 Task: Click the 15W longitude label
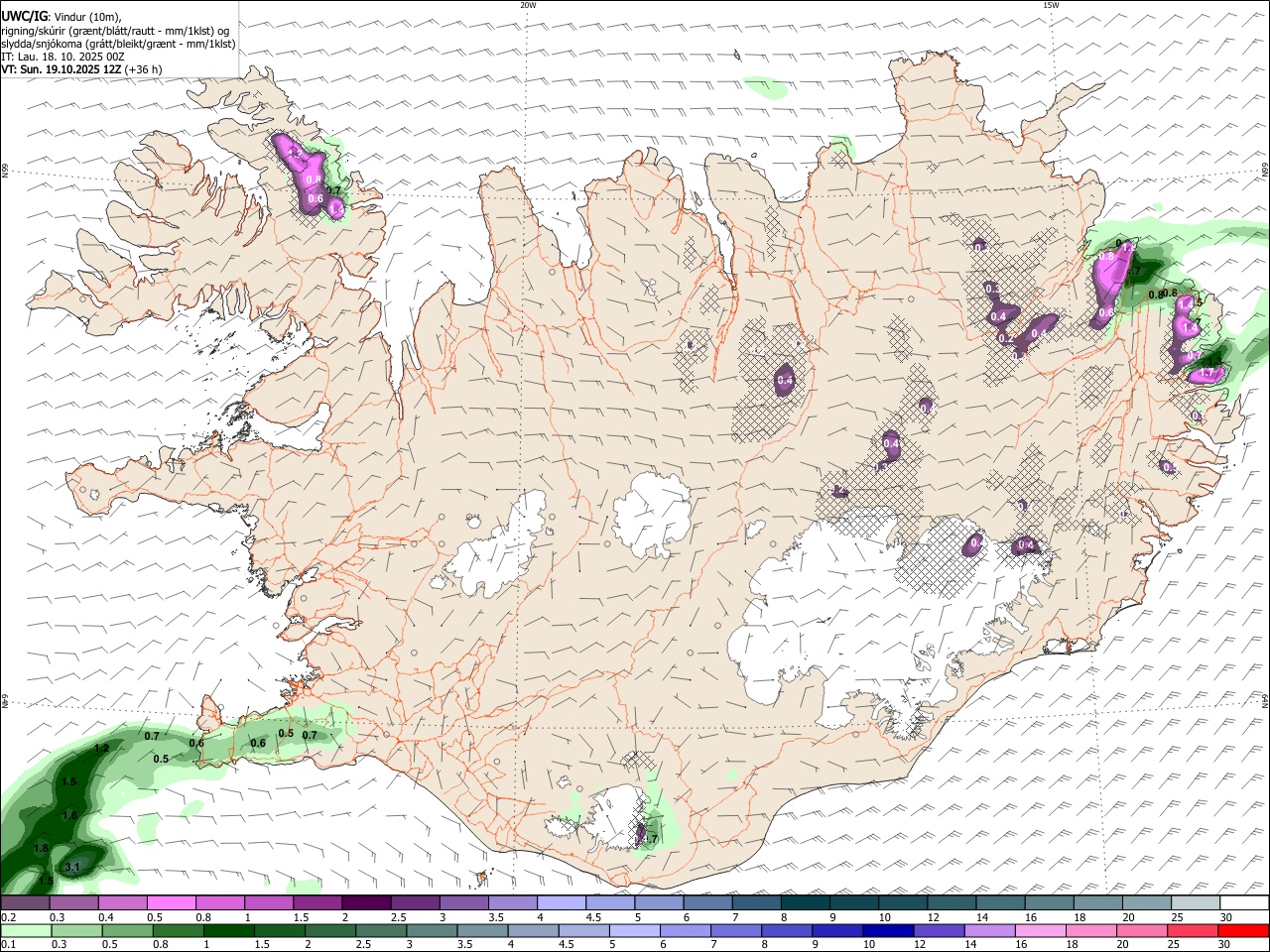1051,5
